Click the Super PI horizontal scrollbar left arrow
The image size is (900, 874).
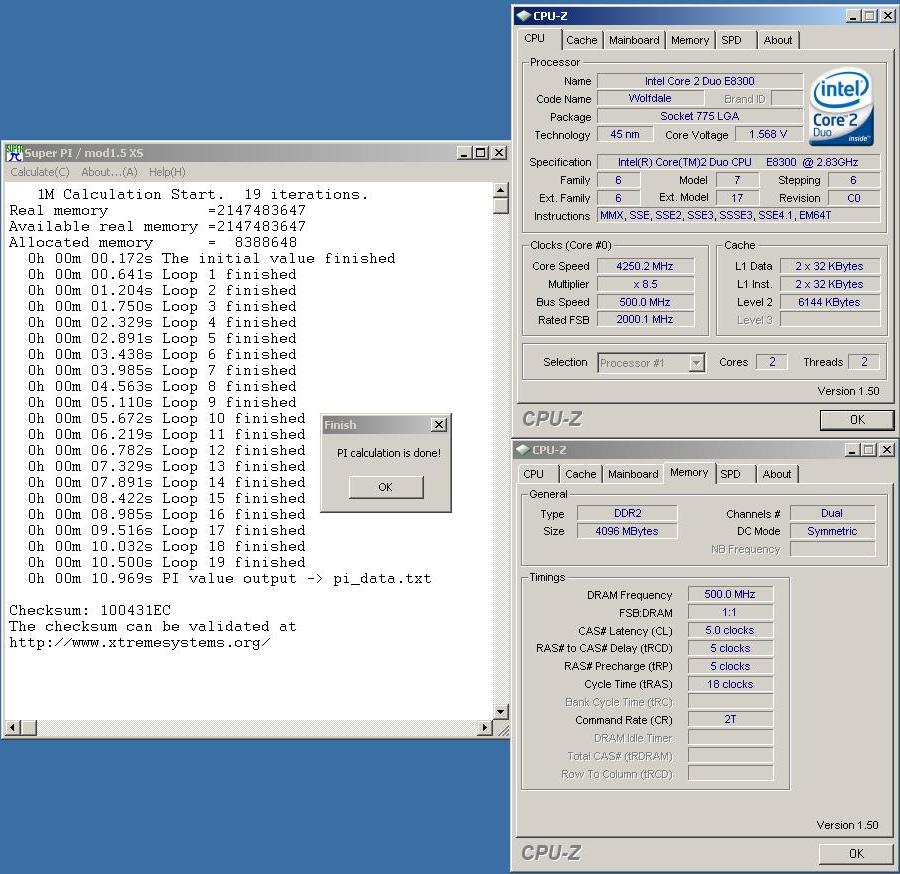pyautogui.click(x=12, y=728)
